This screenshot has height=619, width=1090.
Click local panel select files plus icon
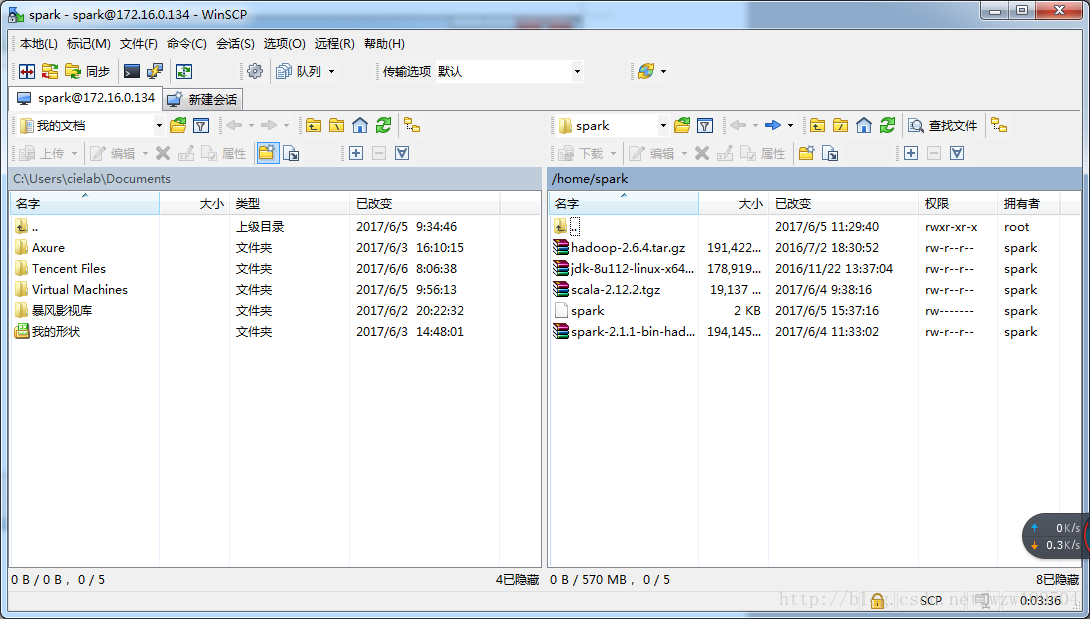356,153
